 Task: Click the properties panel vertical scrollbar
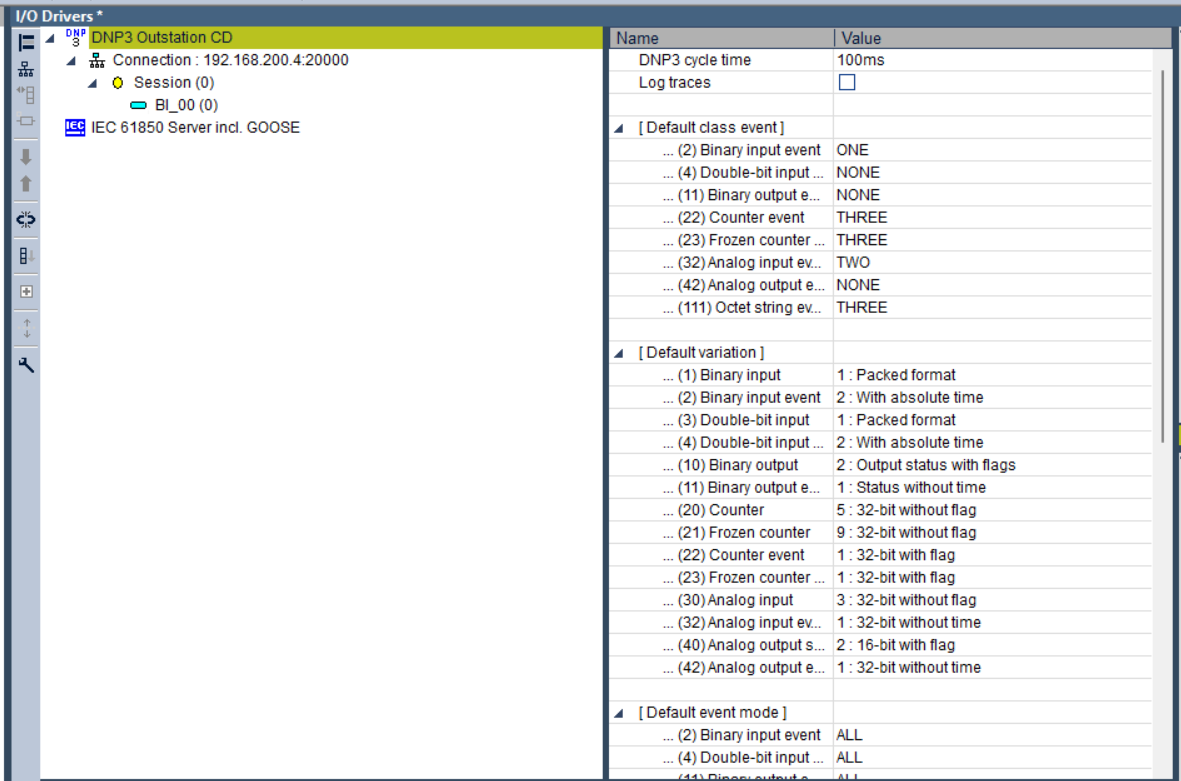(x=1163, y=256)
